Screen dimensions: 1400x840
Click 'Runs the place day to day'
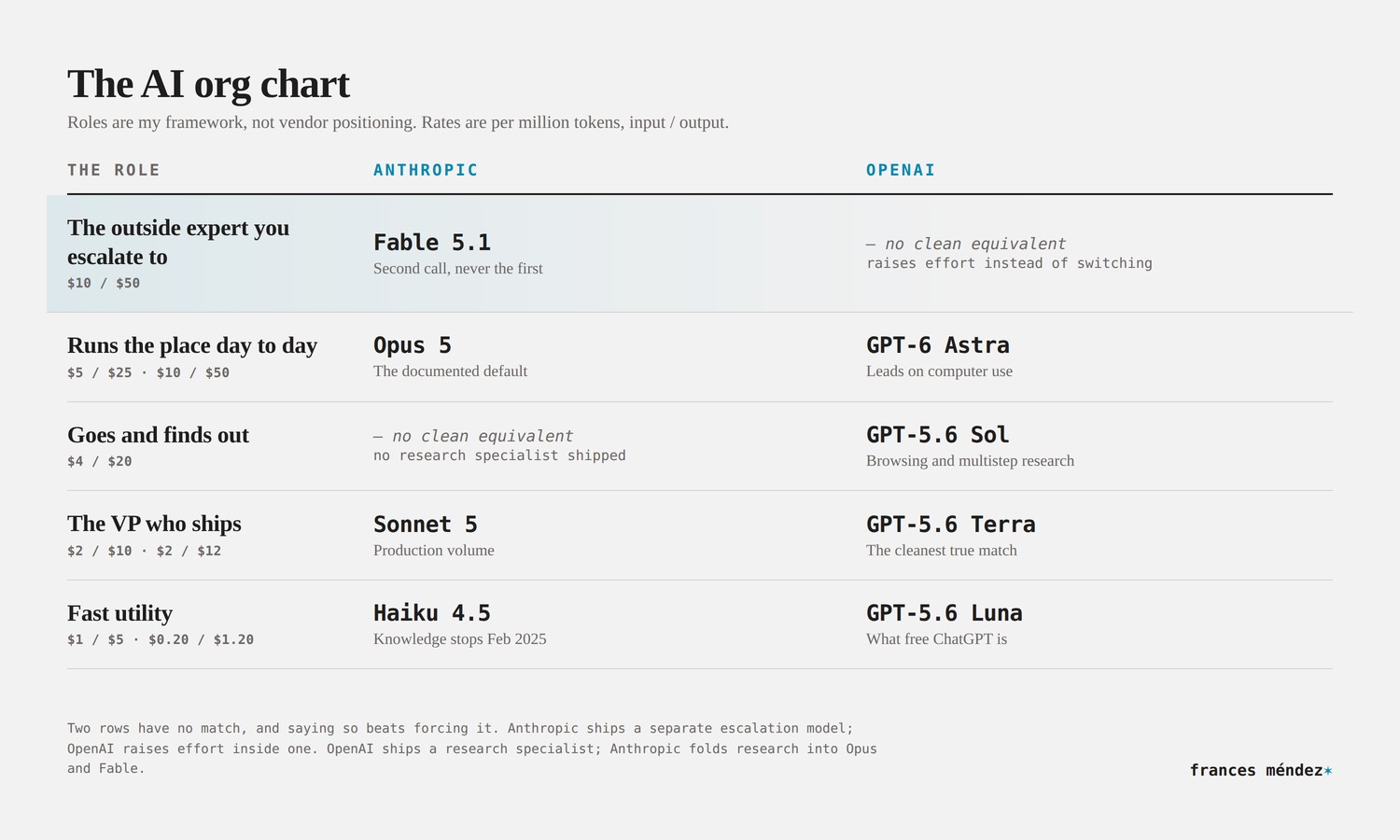tap(192, 345)
